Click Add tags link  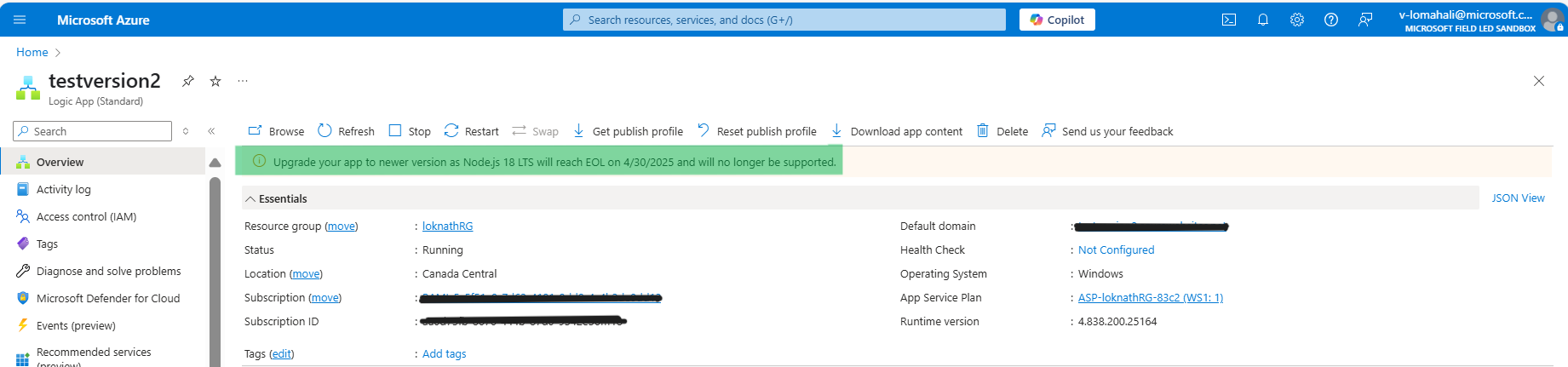pos(445,353)
